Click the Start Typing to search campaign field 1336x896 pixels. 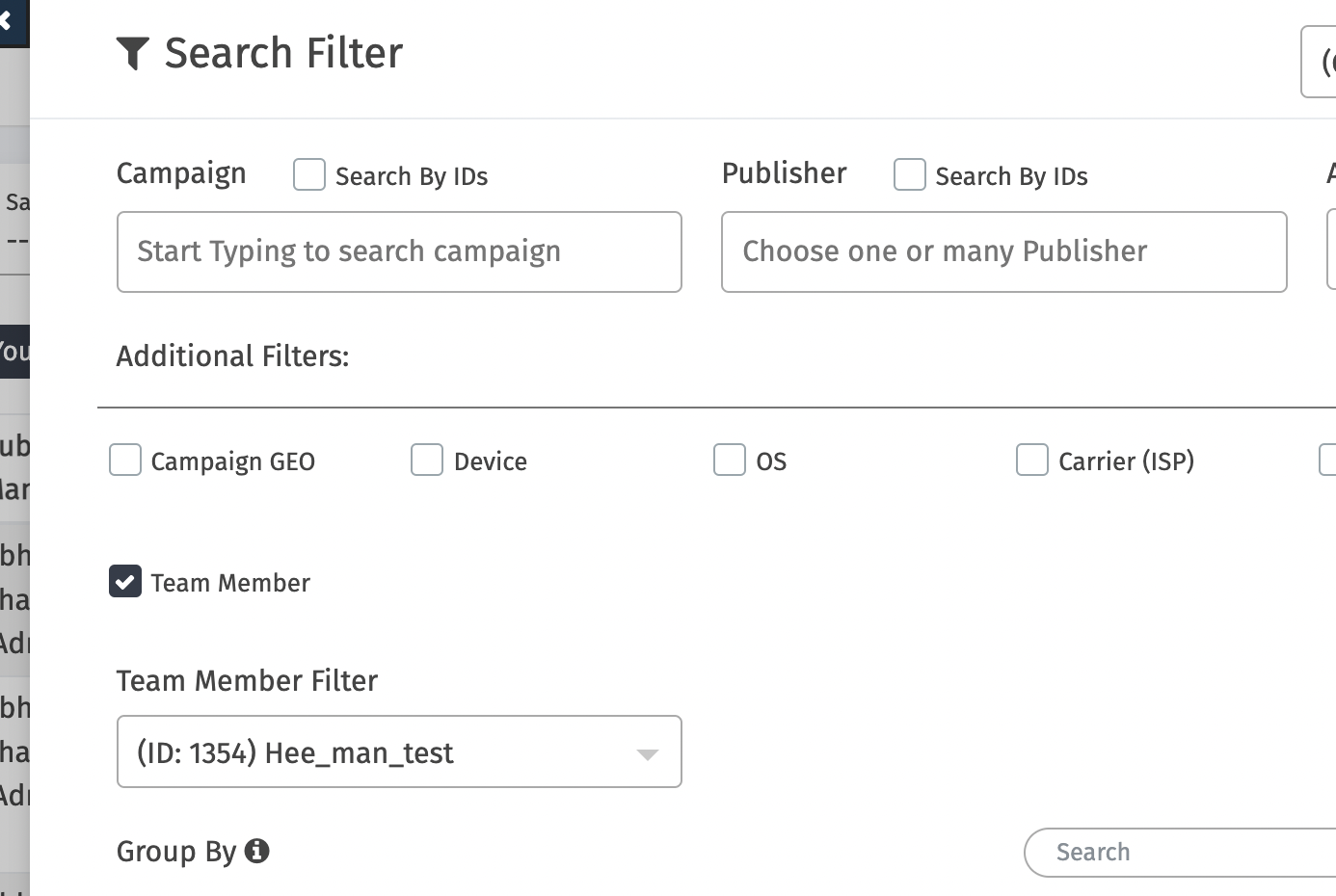pyautogui.click(x=399, y=251)
